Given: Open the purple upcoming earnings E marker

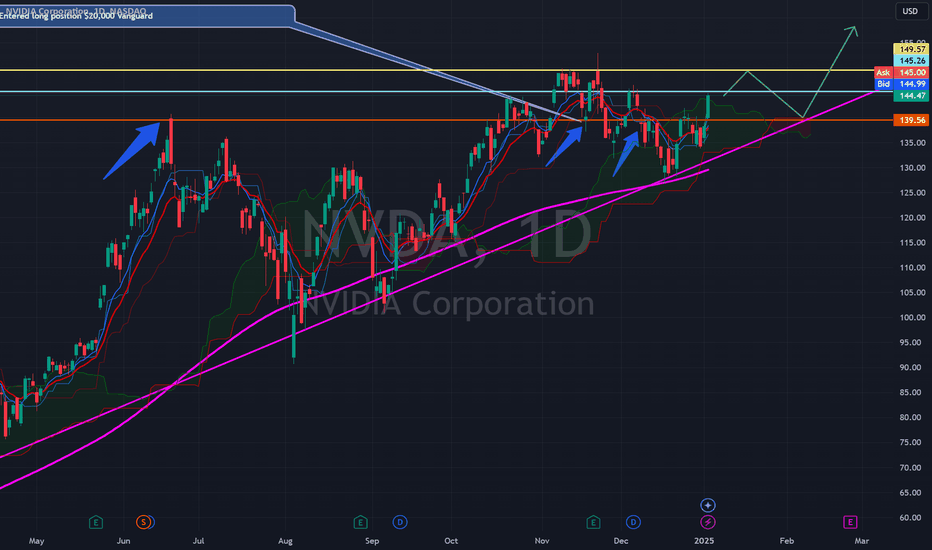Looking at the screenshot, I should click(850, 523).
